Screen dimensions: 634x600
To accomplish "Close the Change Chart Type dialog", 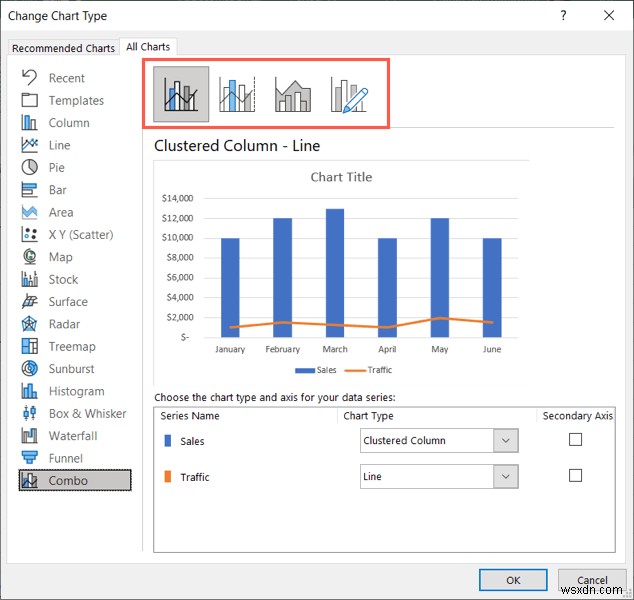I will [609, 15].
